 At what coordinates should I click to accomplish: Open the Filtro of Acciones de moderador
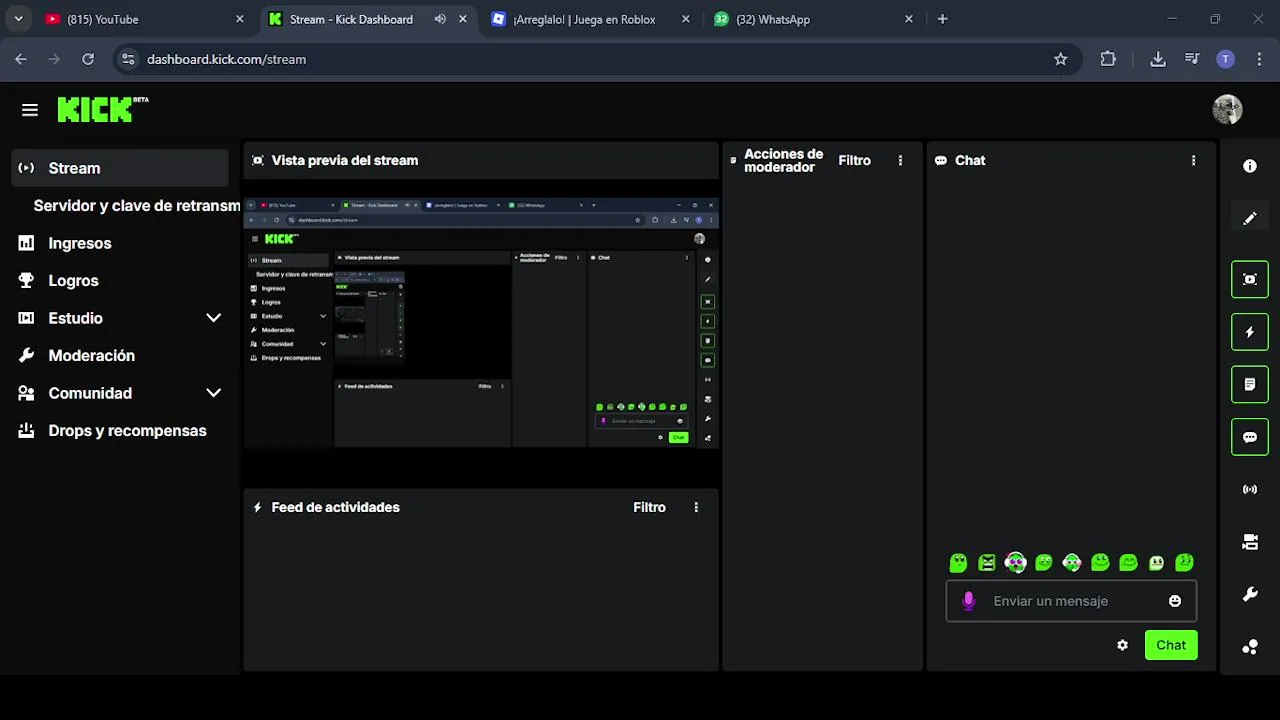pos(855,160)
